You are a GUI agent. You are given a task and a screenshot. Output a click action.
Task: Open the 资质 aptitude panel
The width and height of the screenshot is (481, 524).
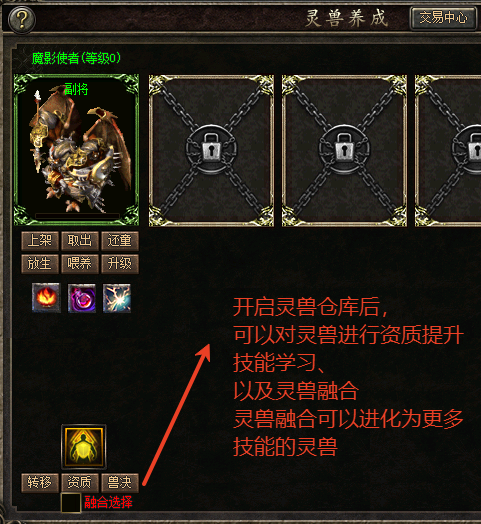pos(80,483)
